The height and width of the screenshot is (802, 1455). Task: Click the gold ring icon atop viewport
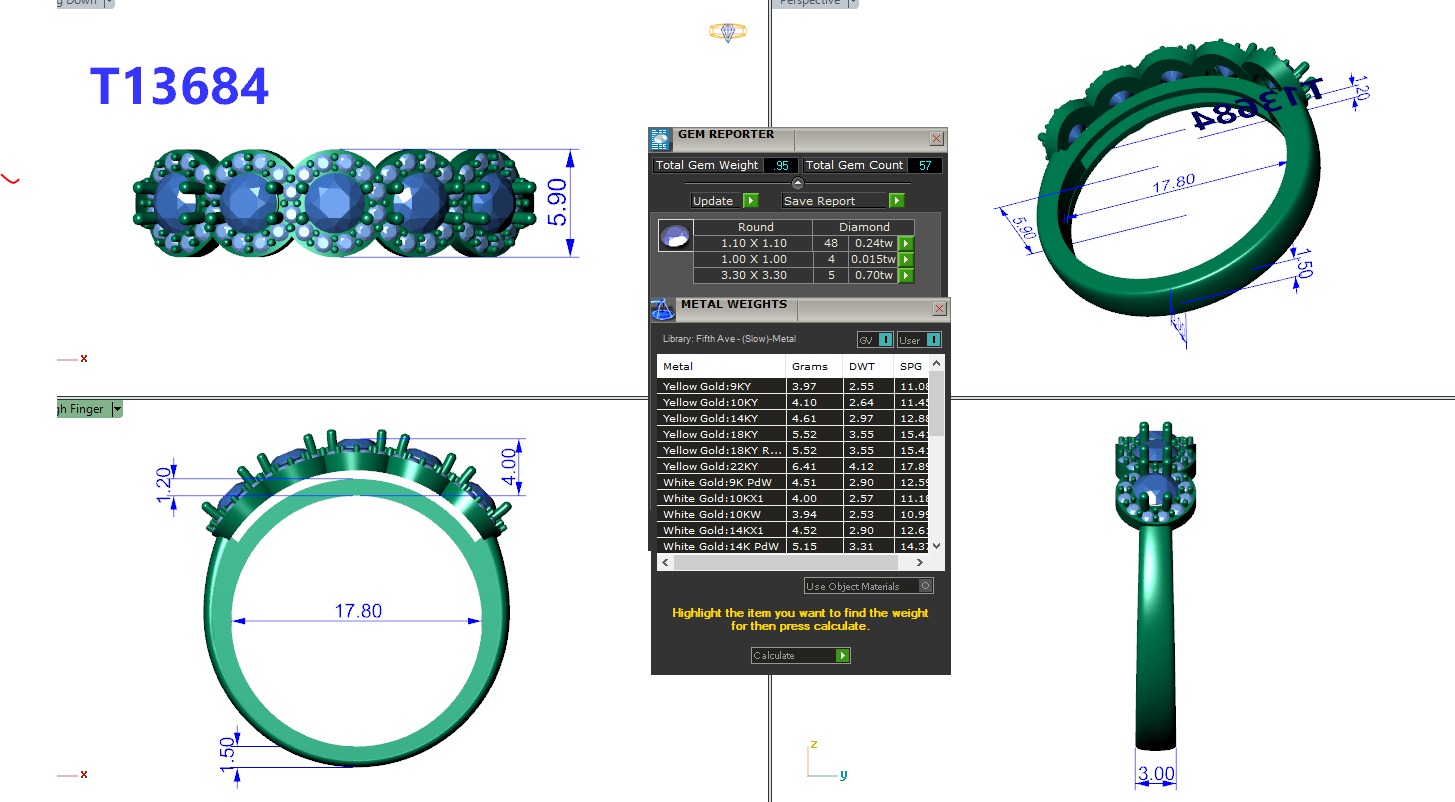pos(728,32)
